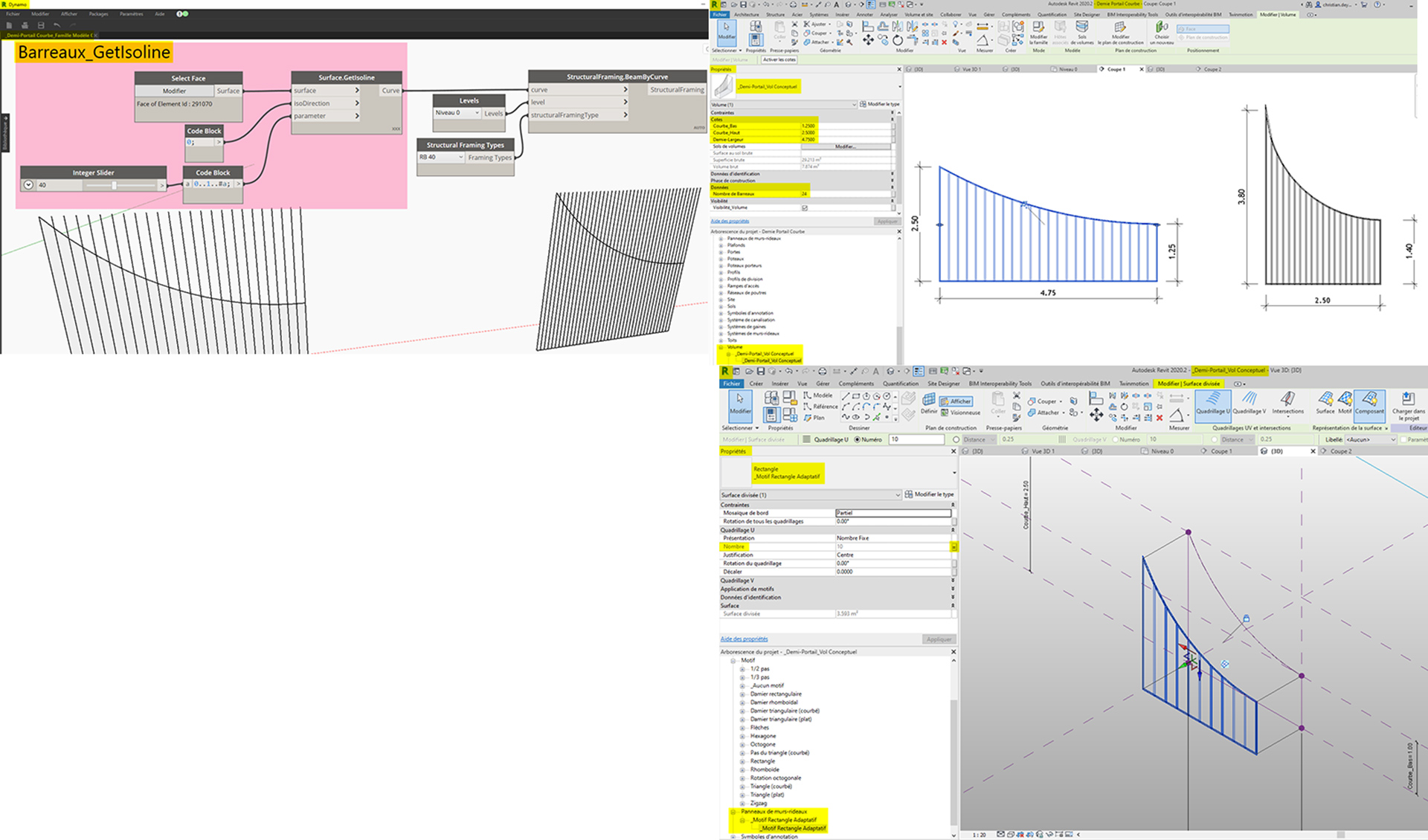The width and height of the screenshot is (1428, 840).
Task: Toggle the Visibilité_Volume checkbox
Action: (x=805, y=208)
